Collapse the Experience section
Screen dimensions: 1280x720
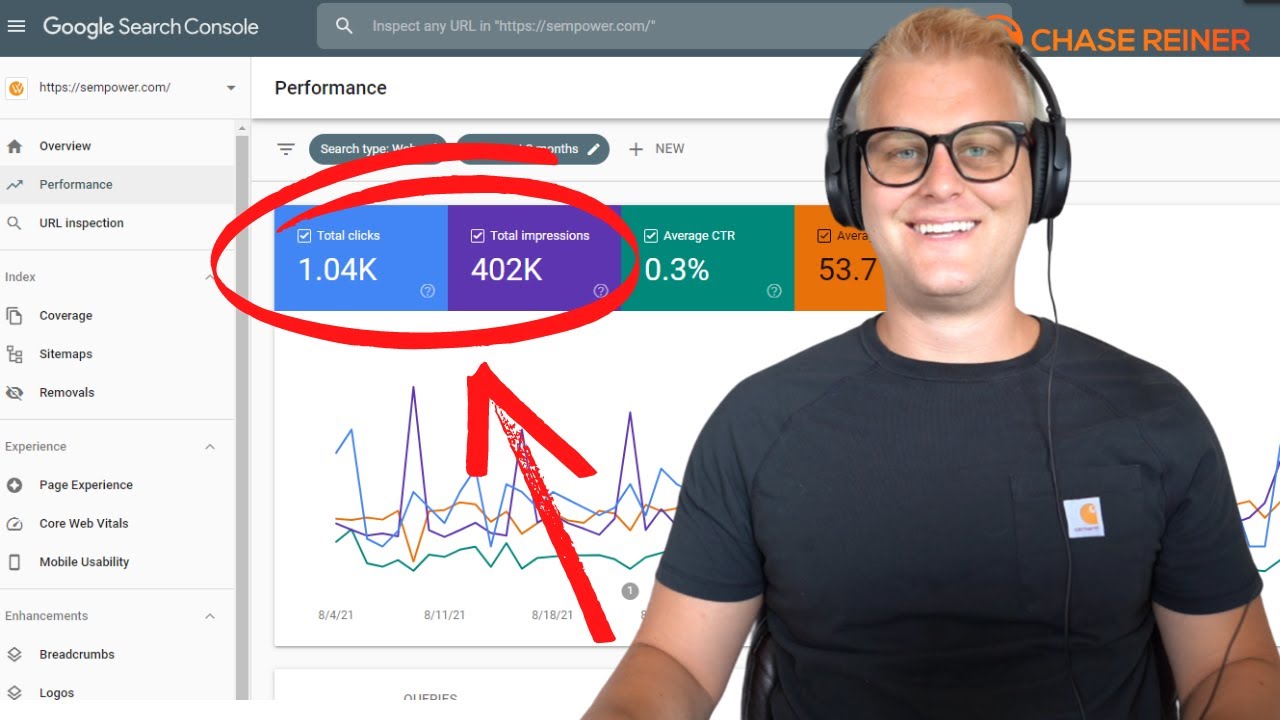click(210, 447)
